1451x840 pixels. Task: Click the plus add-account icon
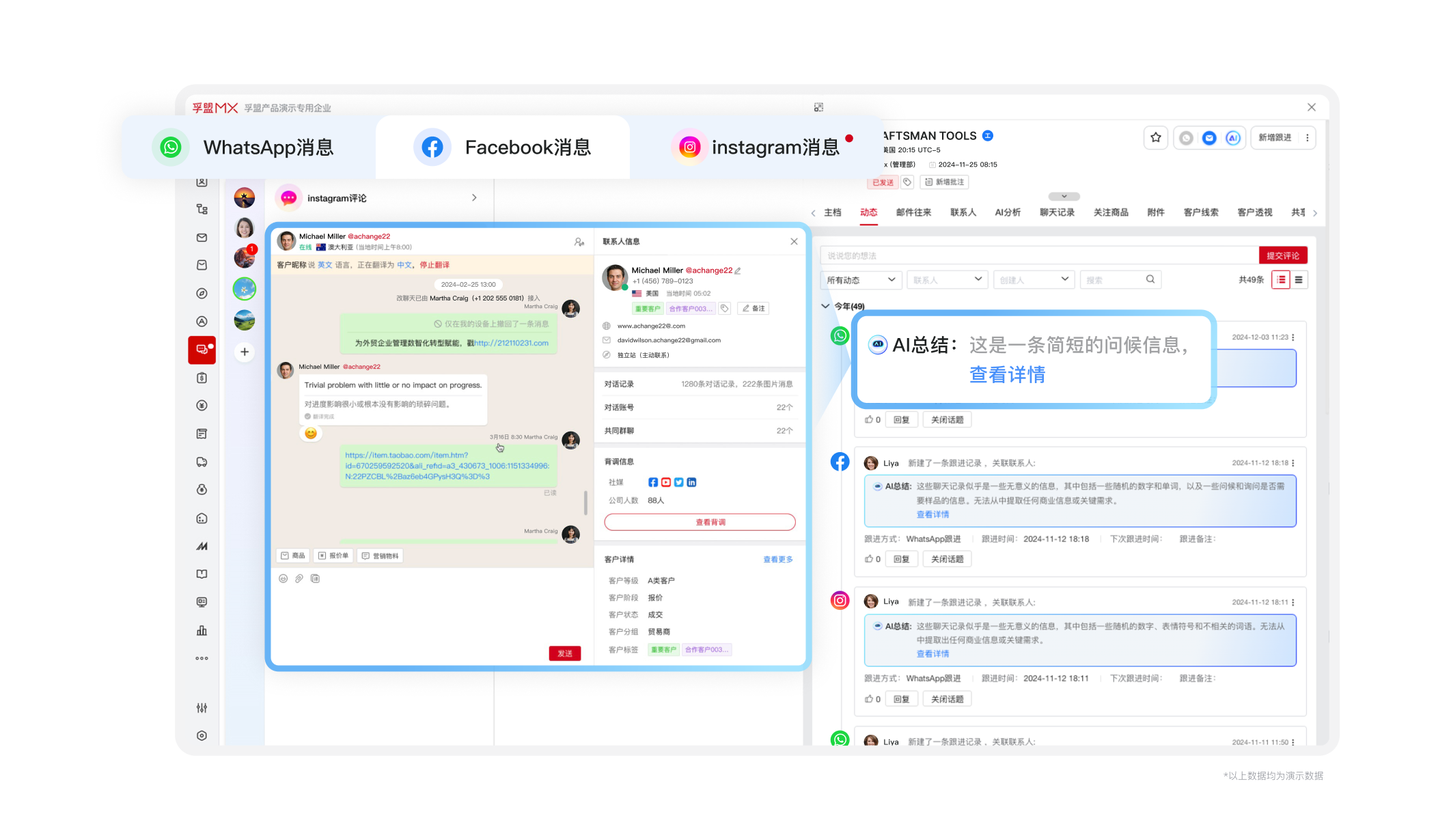coord(245,352)
